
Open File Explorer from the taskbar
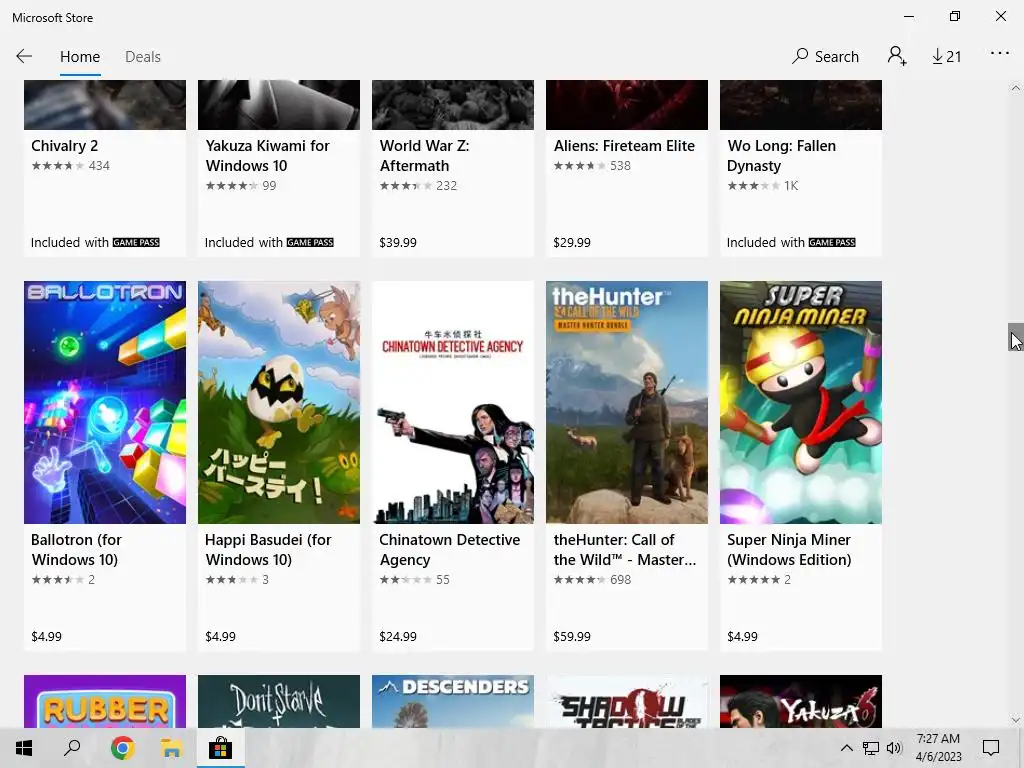pyautogui.click(x=171, y=748)
